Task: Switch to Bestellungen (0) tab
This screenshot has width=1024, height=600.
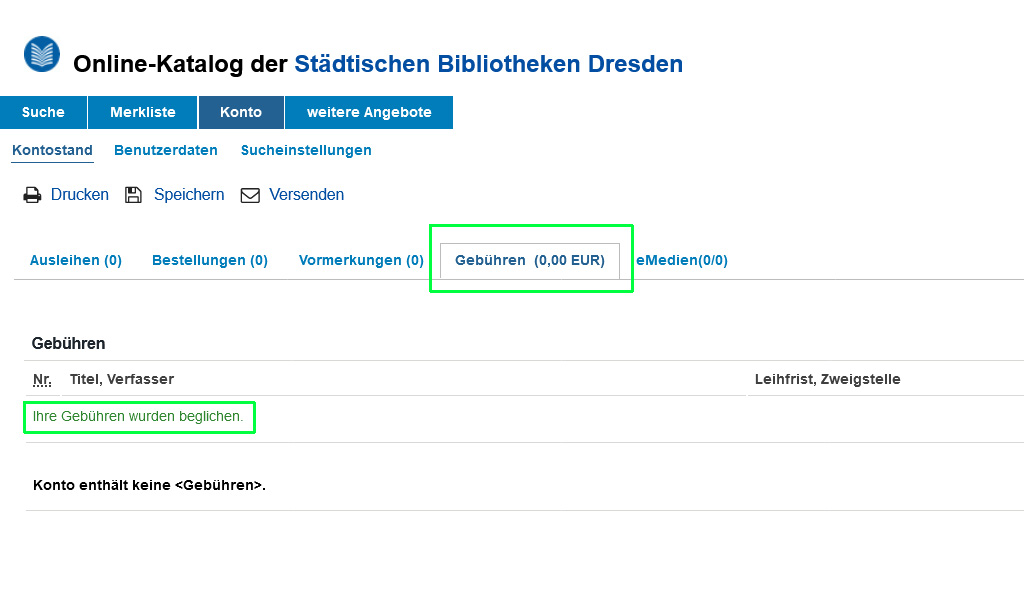Action: click(x=210, y=261)
